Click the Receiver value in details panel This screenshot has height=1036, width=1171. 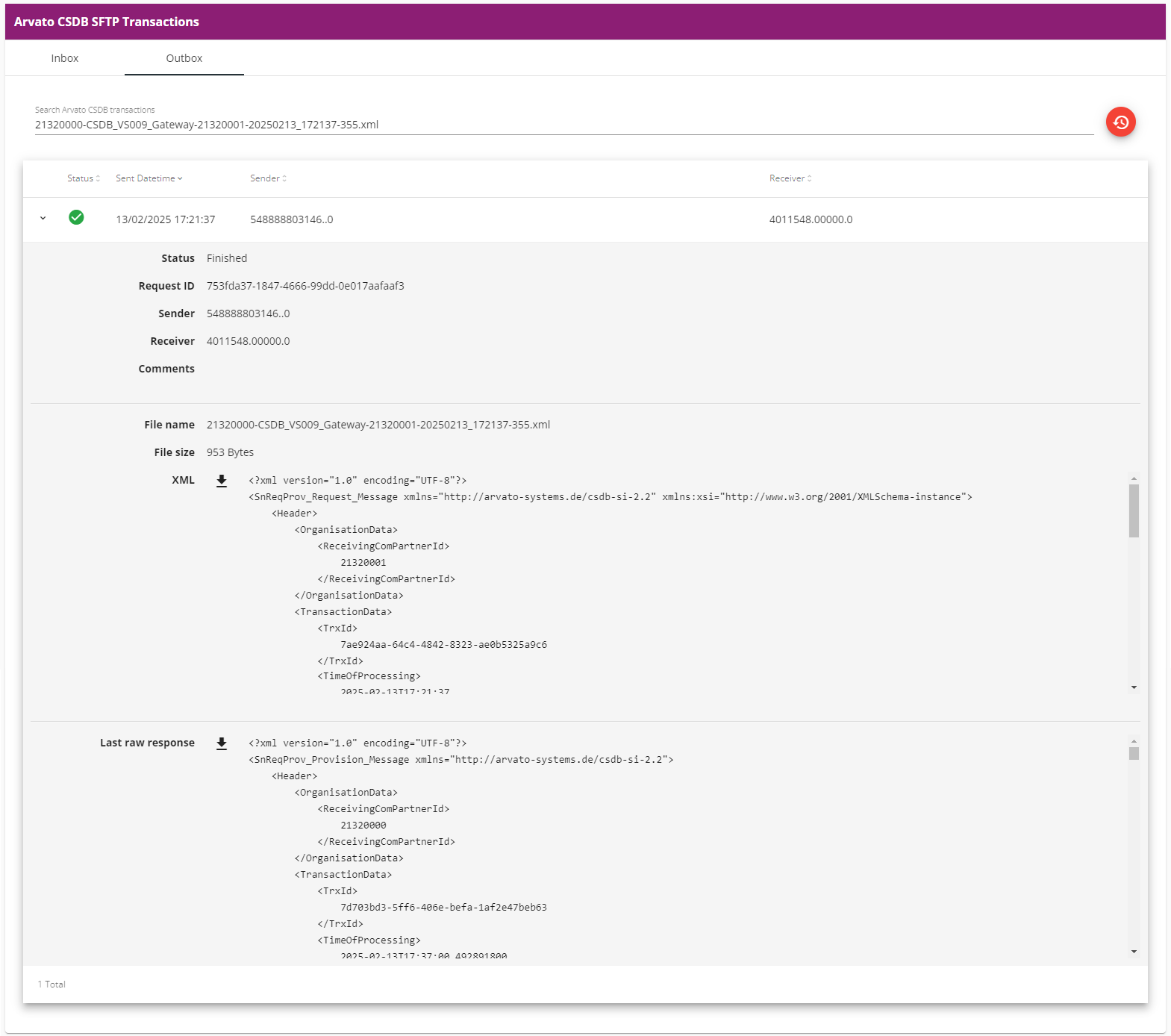[x=248, y=341]
